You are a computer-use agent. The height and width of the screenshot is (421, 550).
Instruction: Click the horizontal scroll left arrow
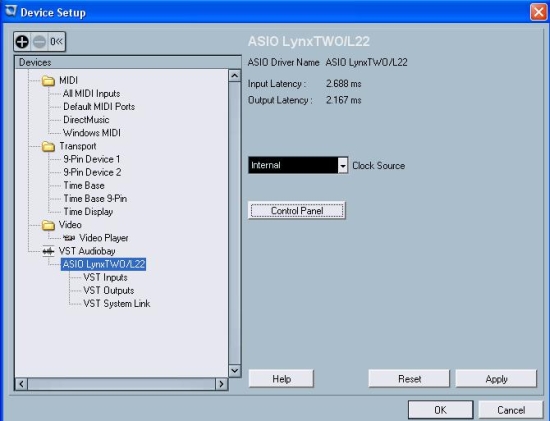pos(21,384)
